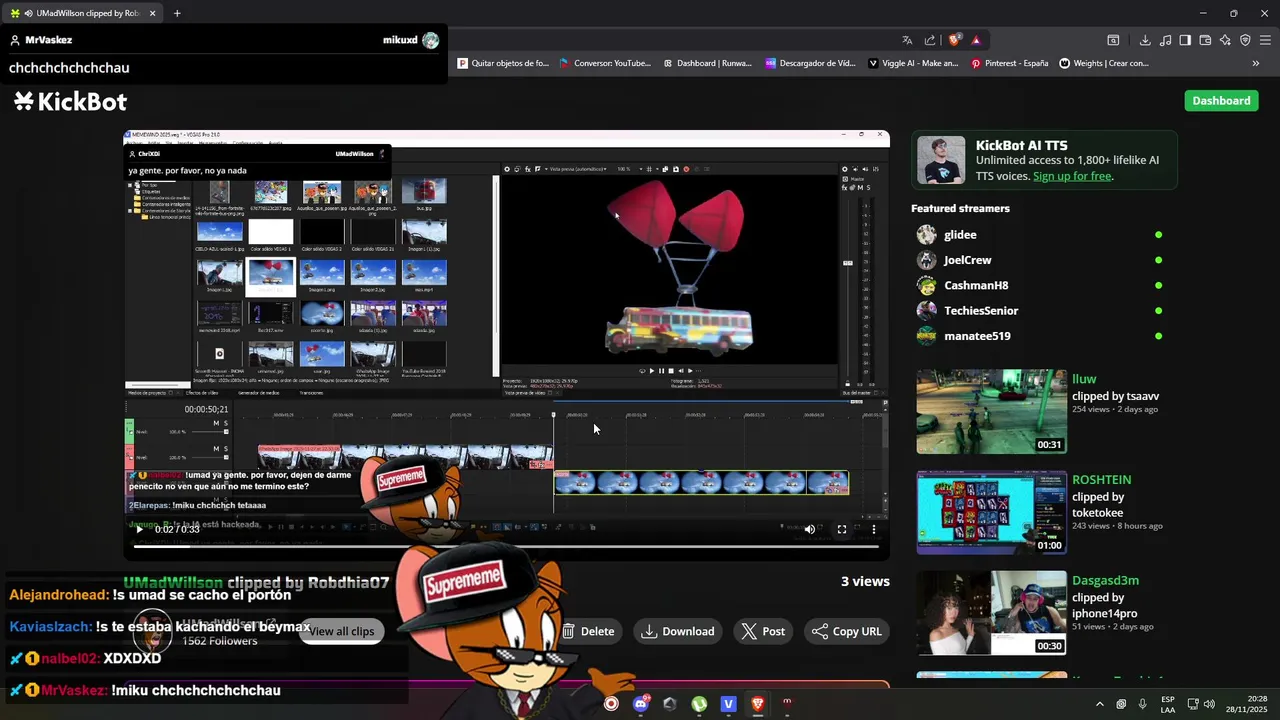Click the Dasgasd3m streamer name link
Image resolution: width=1280 pixels, height=720 pixels.
[x=1105, y=580]
